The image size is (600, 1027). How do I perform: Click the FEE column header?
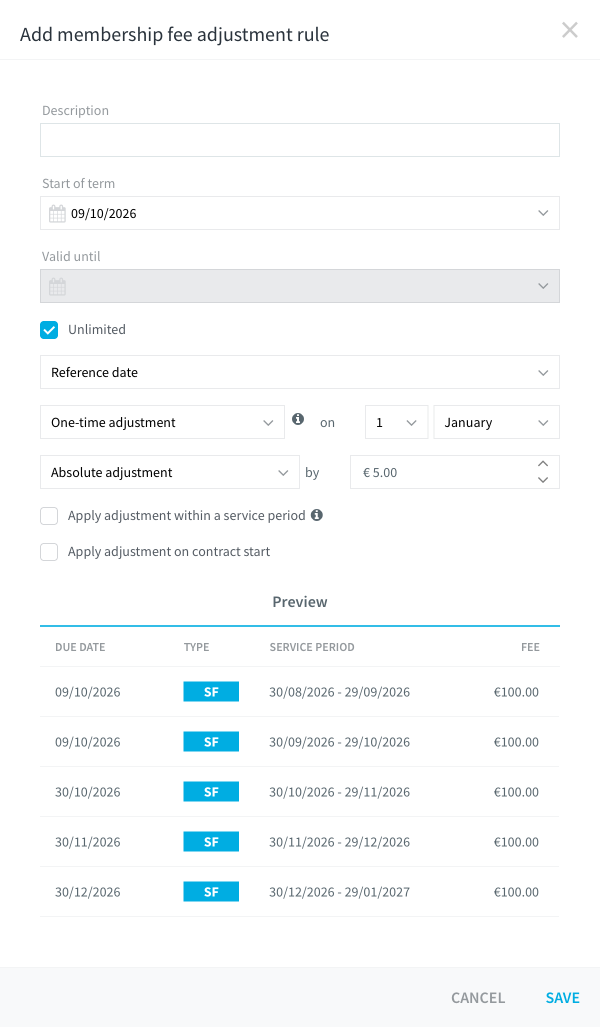coord(530,647)
